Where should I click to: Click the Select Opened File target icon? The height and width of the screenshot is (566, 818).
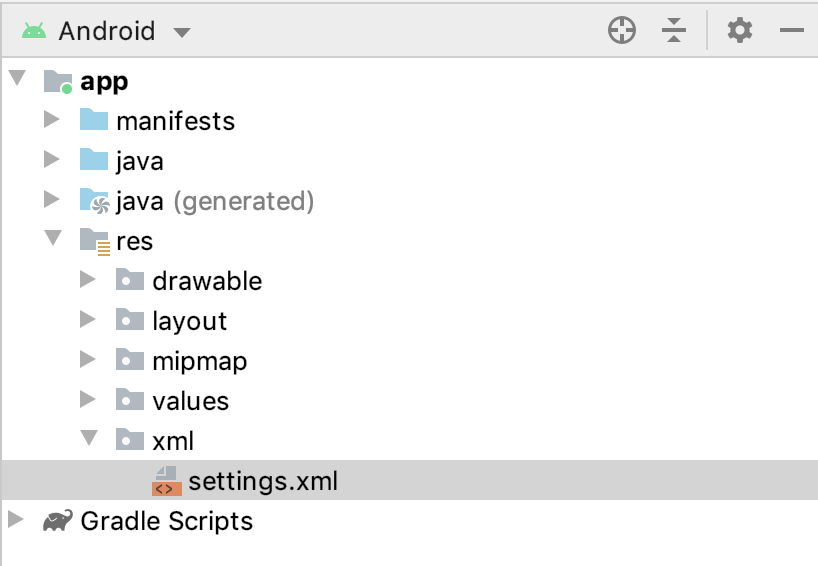click(621, 30)
